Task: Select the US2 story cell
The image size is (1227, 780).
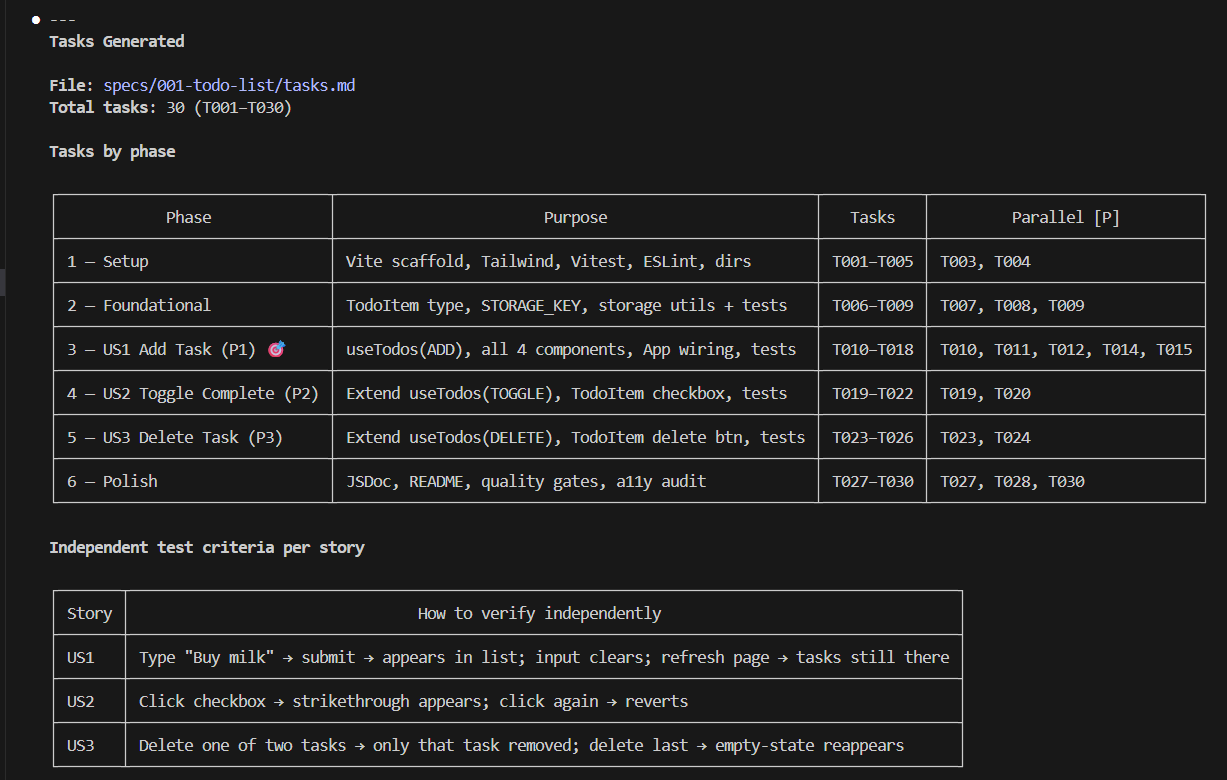Action: tap(81, 701)
